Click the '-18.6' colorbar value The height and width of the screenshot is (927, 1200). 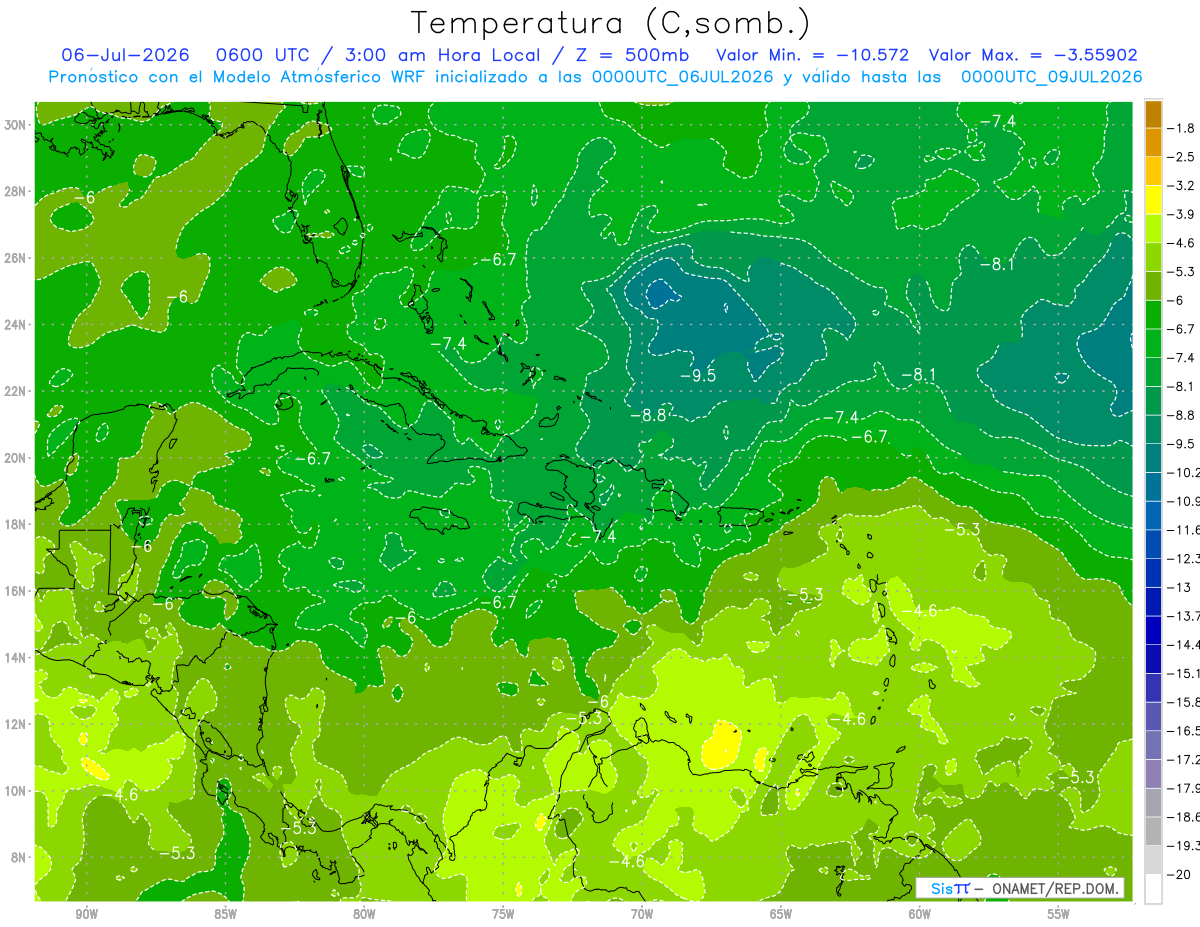(x=1185, y=817)
